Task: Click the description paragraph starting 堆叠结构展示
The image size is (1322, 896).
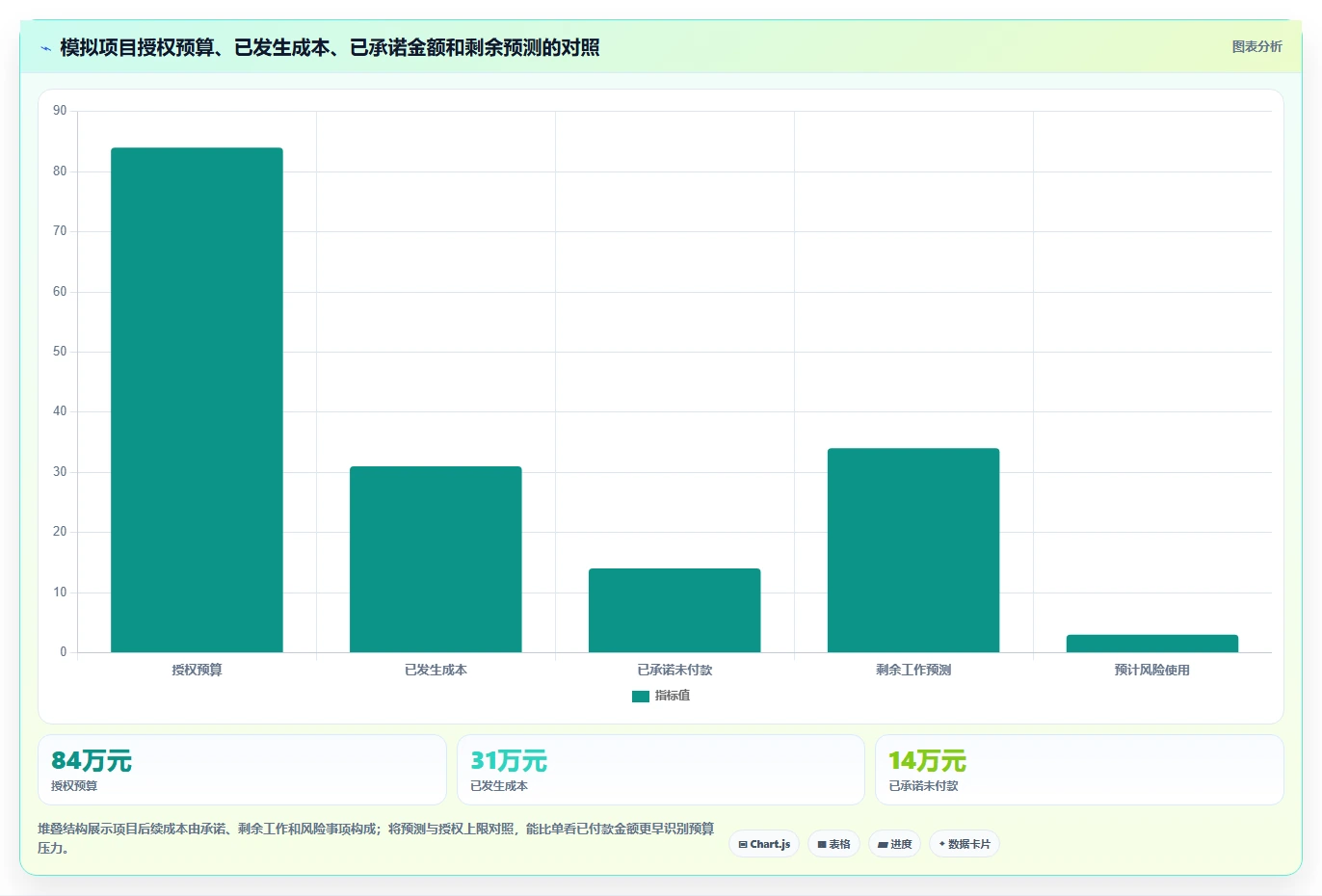Action: pos(376,838)
